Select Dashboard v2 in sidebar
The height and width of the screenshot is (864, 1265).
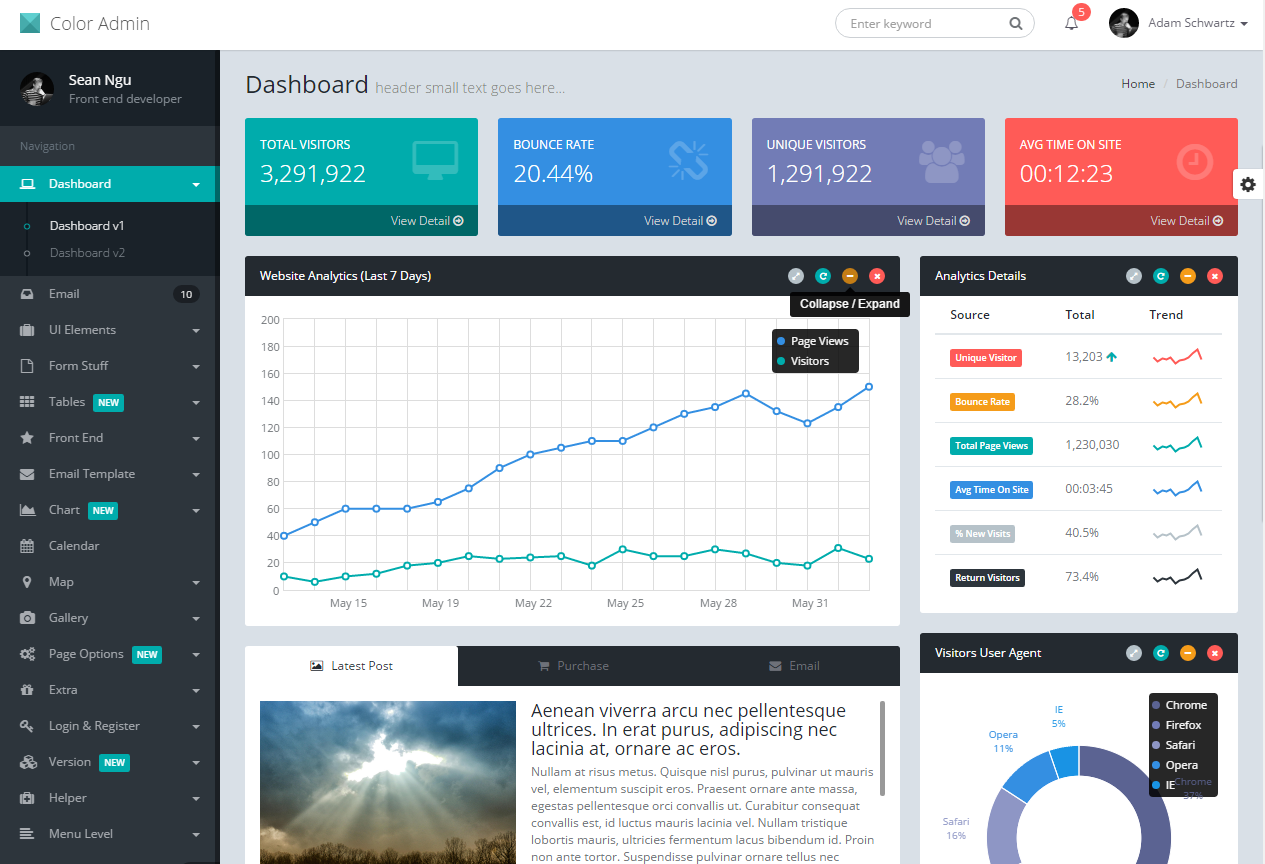(87, 253)
